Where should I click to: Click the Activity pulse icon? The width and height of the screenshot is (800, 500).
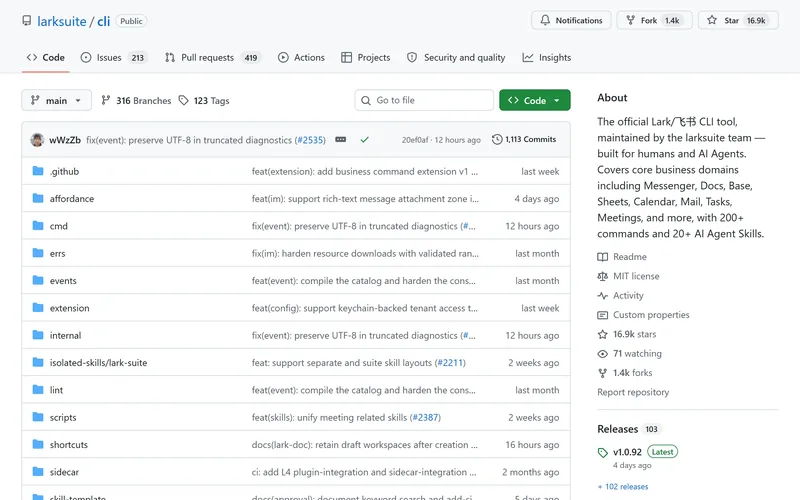[603, 295]
